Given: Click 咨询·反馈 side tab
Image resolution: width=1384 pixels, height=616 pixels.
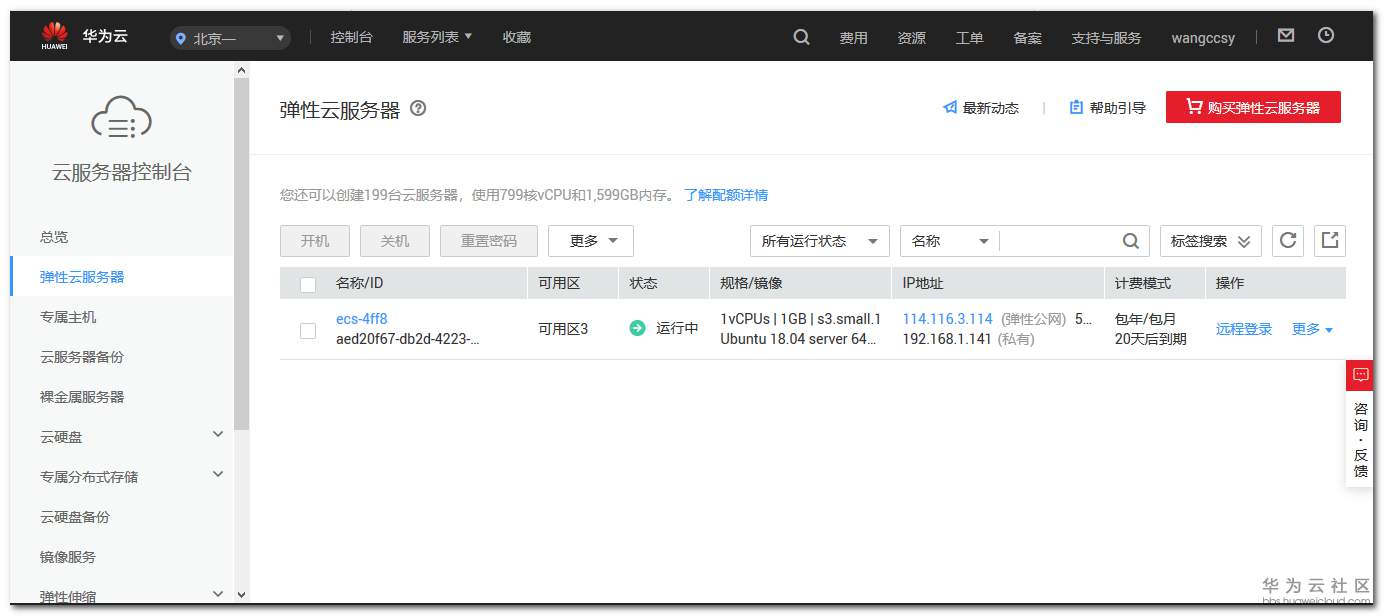Looking at the screenshot, I should click(x=1360, y=440).
